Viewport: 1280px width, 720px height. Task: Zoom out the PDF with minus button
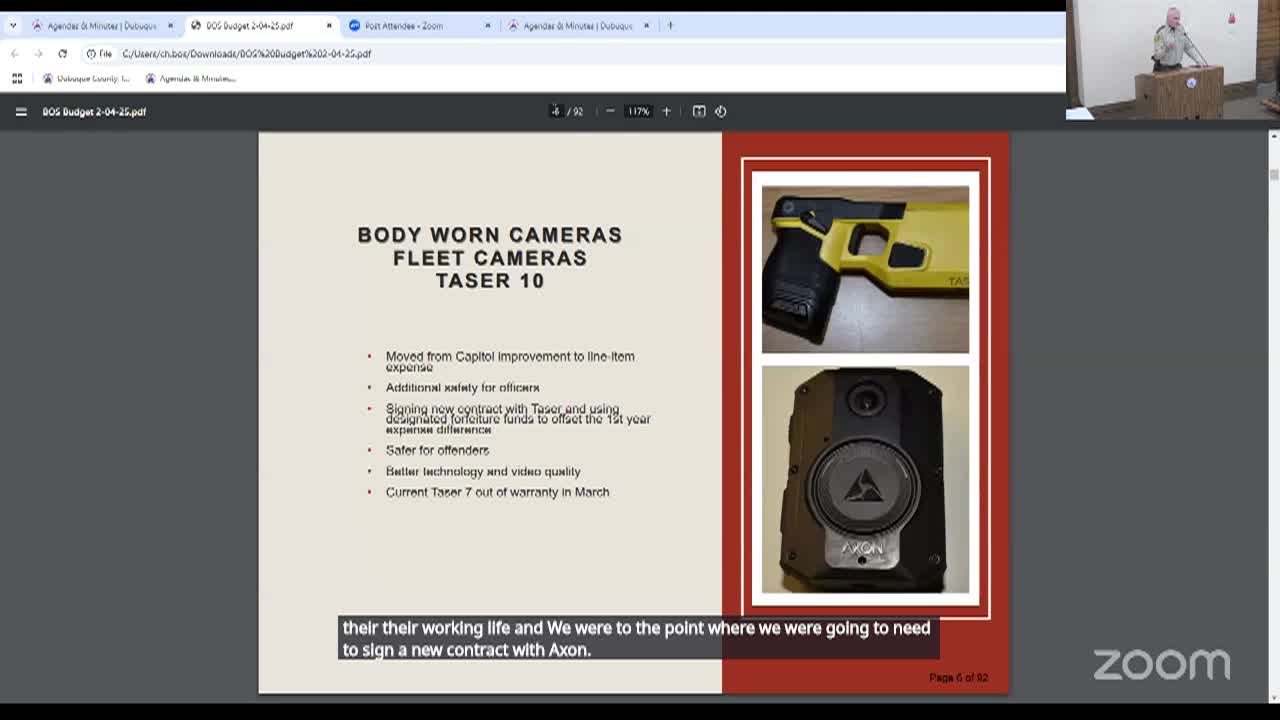click(x=610, y=111)
